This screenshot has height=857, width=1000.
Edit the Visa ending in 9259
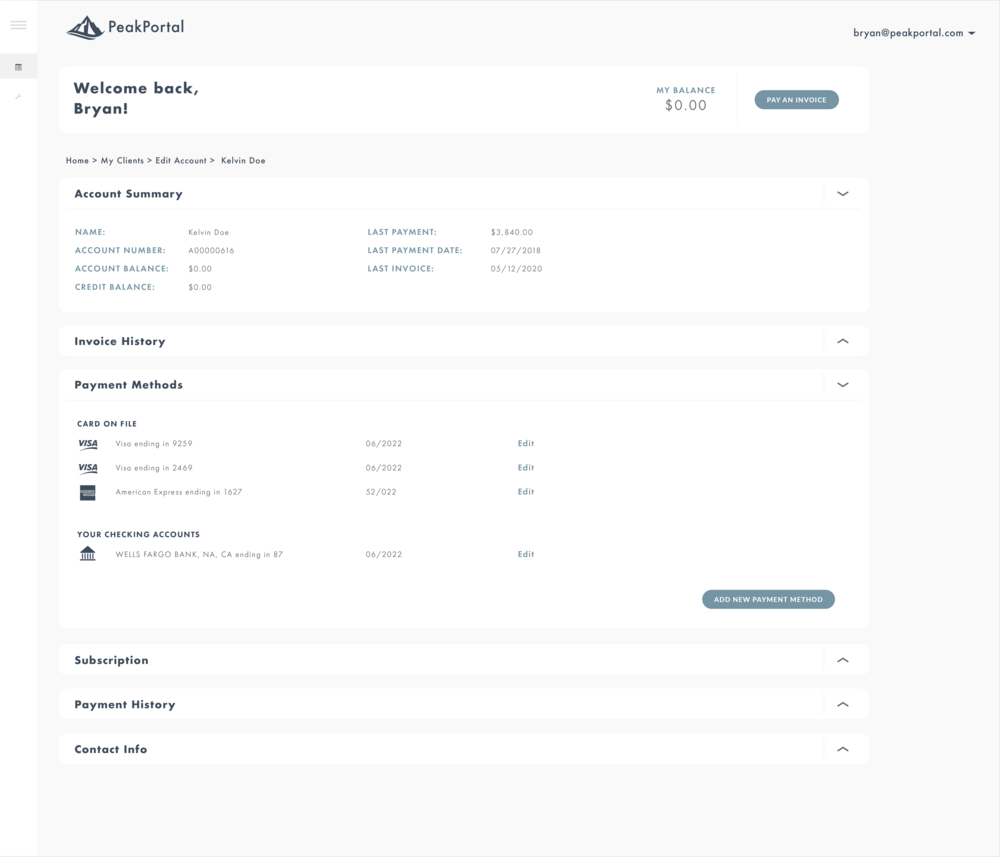pos(526,443)
